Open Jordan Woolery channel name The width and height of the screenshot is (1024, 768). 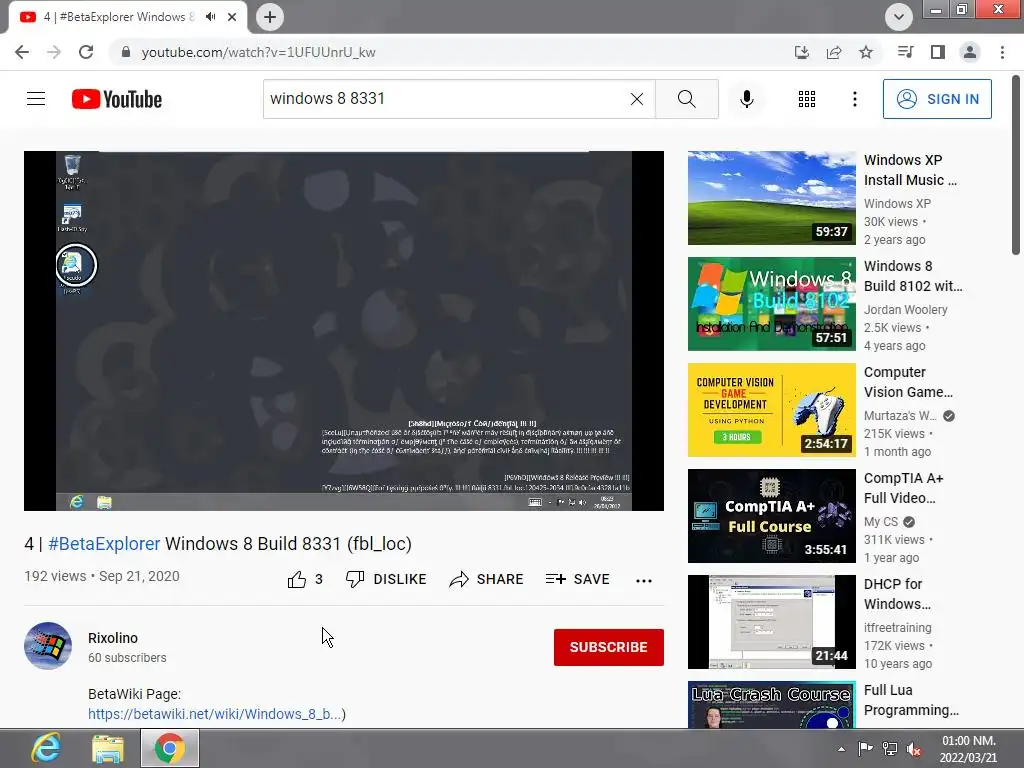coord(905,310)
